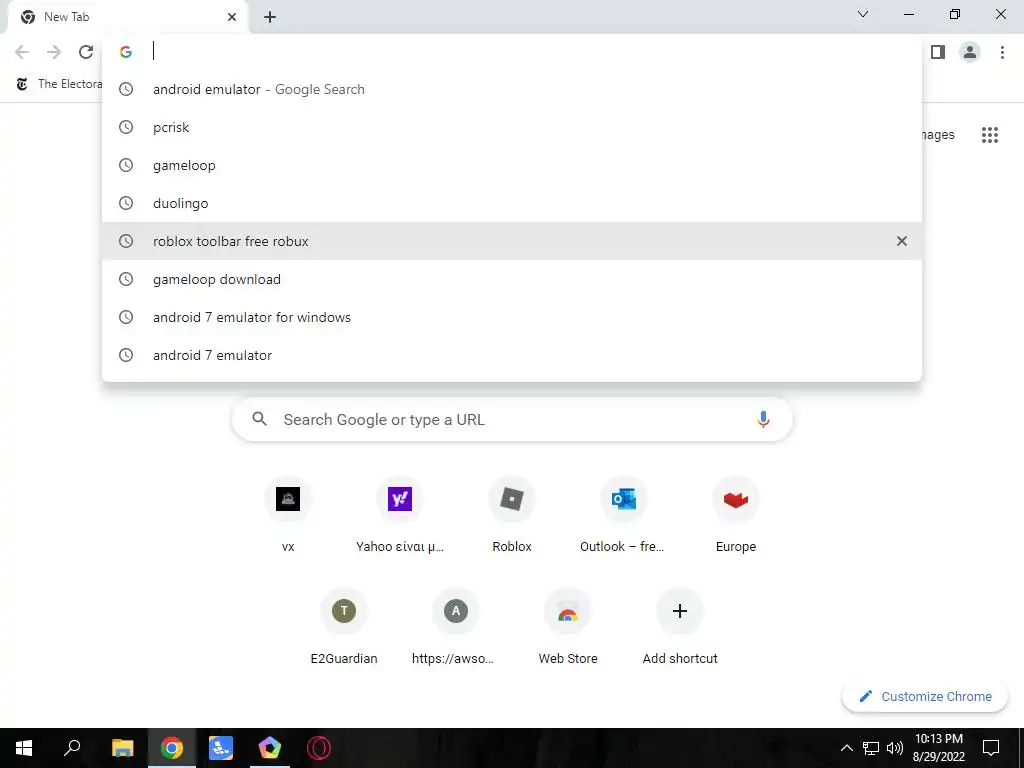Click the blue docker-style taskbar app icon

(221, 748)
